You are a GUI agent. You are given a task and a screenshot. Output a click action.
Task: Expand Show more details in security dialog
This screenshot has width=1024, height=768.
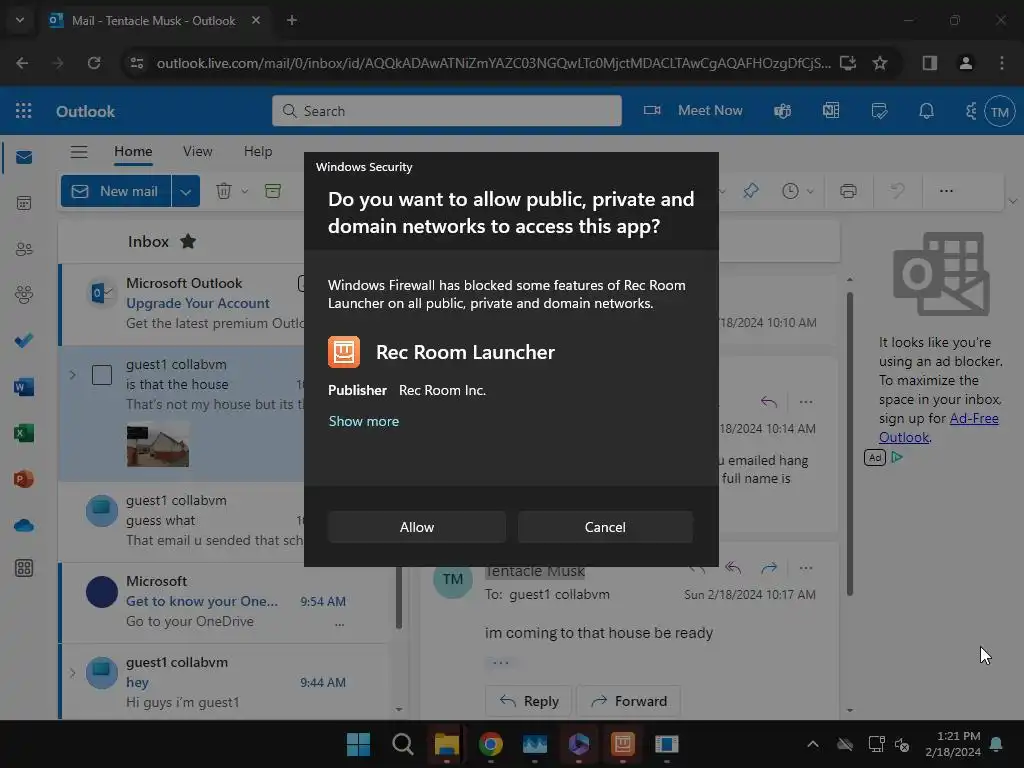(x=364, y=421)
